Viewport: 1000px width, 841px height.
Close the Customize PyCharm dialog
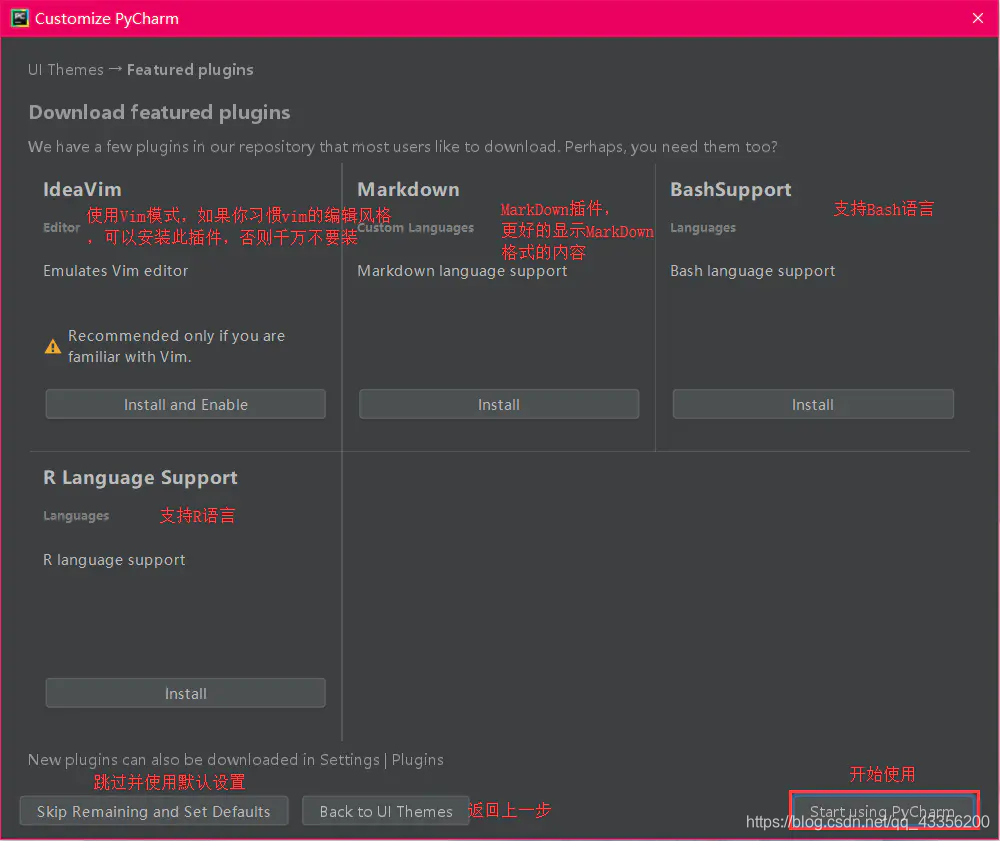click(978, 18)
